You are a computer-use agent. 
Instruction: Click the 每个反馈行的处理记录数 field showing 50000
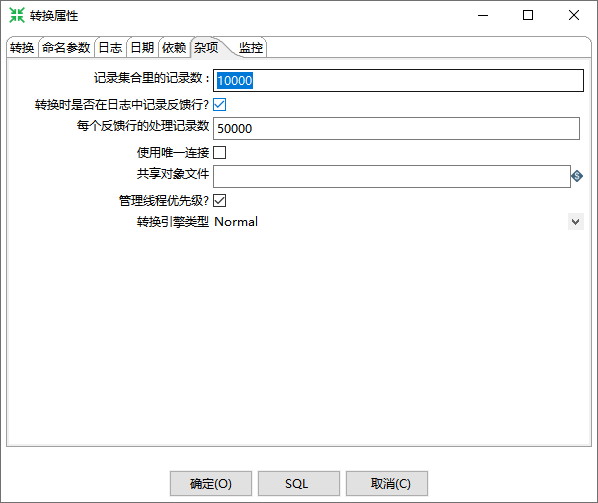pyautogui.click(x=396, y=129)
